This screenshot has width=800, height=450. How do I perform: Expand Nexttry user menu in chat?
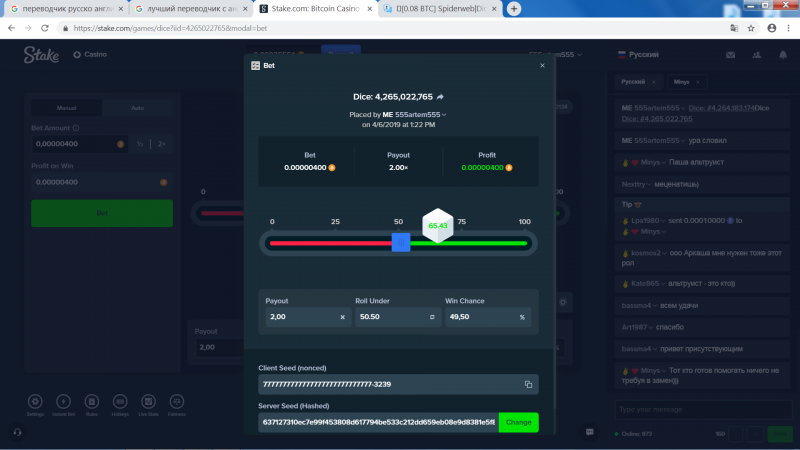(x=649, y=185)
